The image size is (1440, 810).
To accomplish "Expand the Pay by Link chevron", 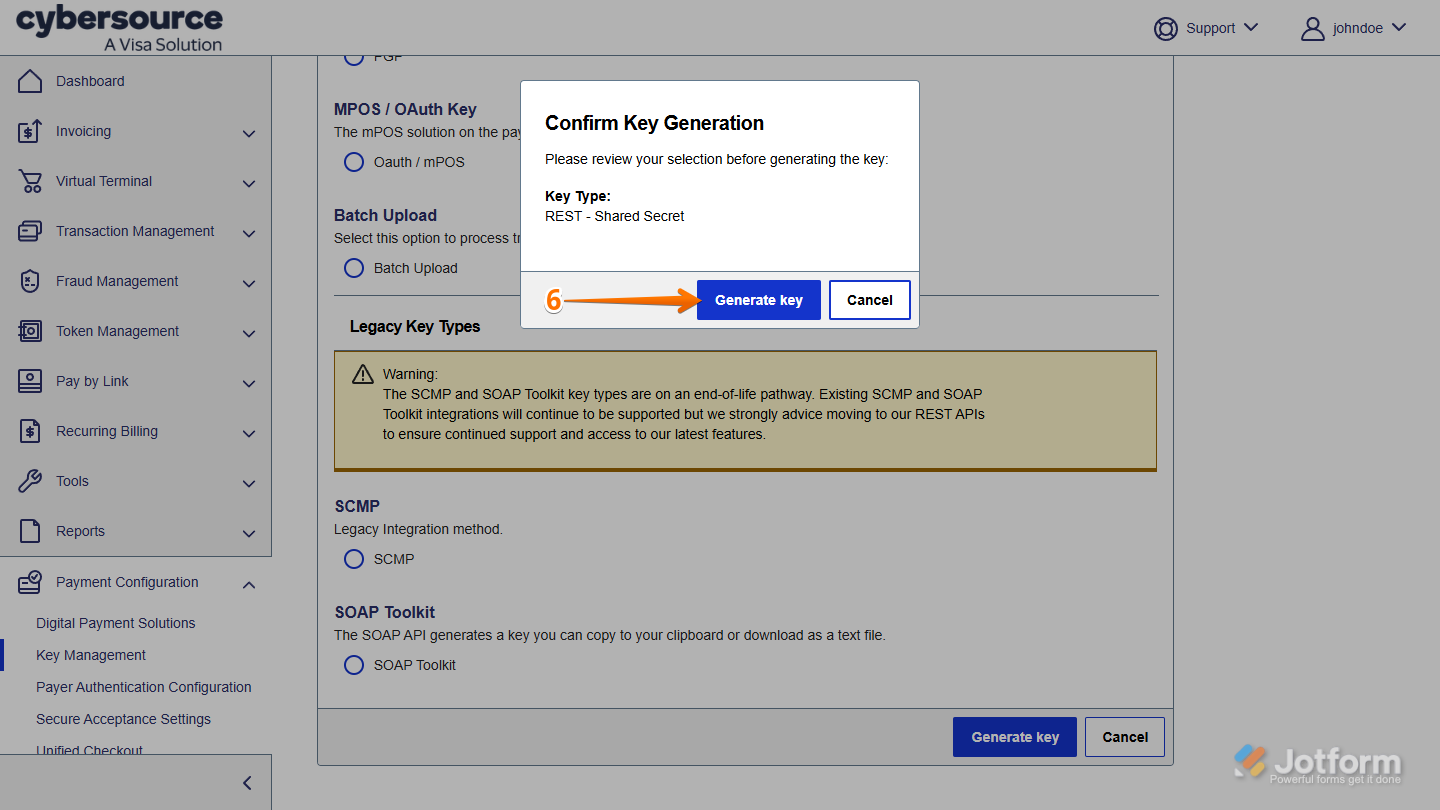I will coord(249,384).
